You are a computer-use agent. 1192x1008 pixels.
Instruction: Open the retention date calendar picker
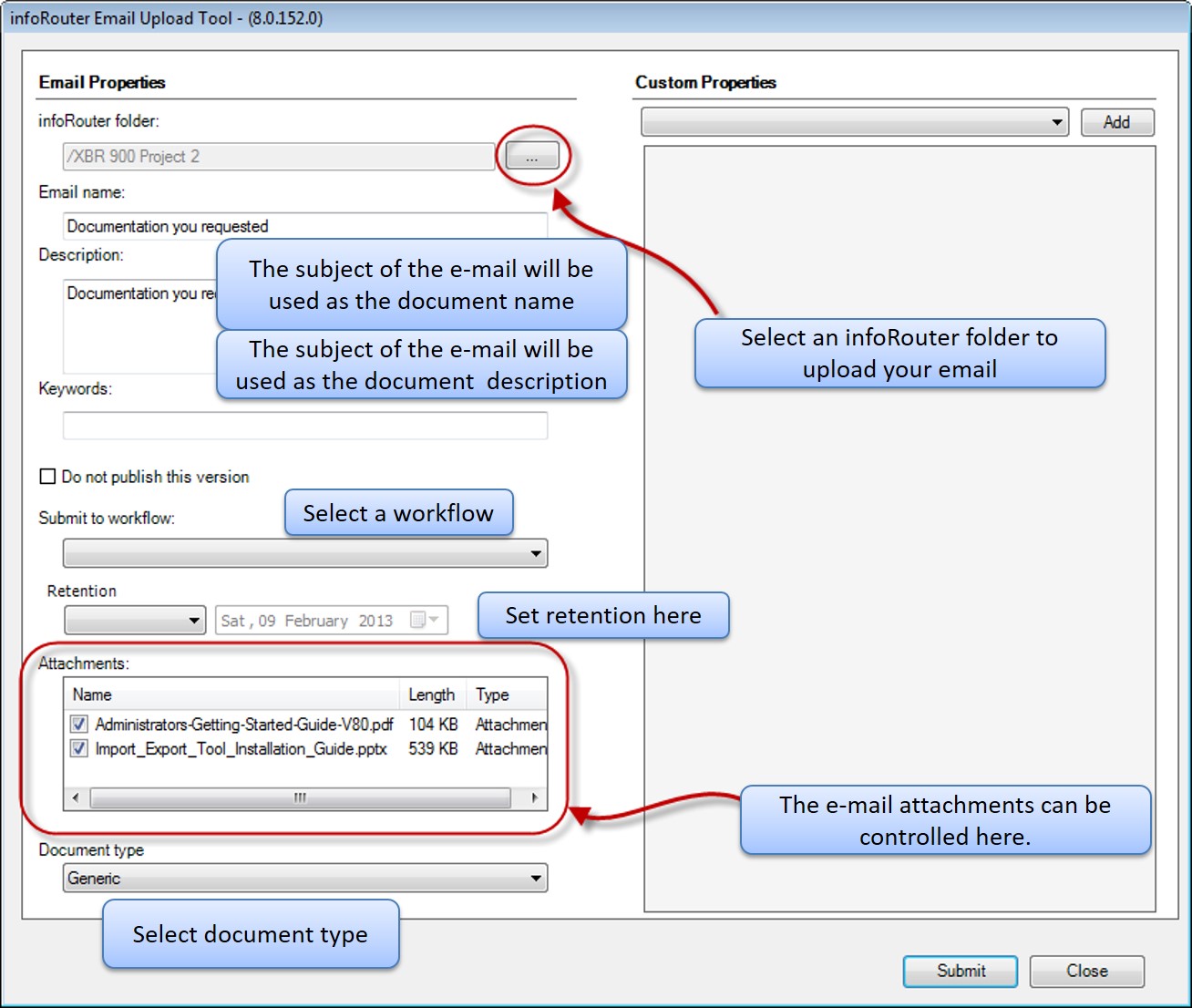click(425, 621)
